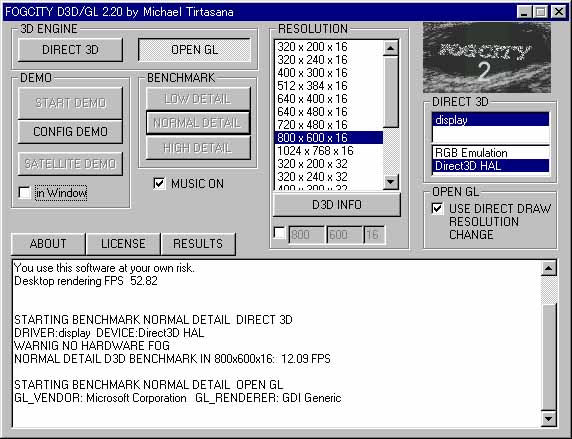The height and width of the screenshot is (439, 572).
Task: Select the OPEN GL engine button
Action: (x=194, y=50)
